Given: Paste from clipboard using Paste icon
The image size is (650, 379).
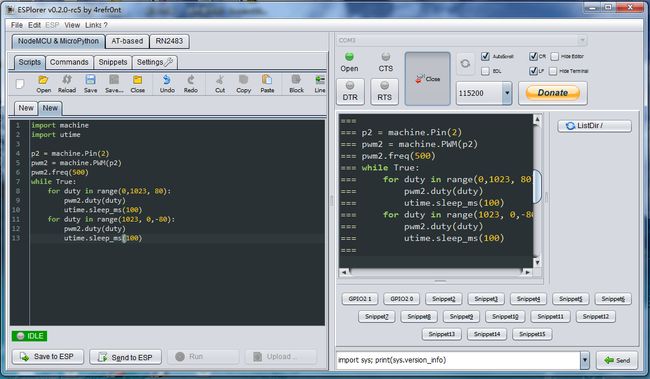Looking at the screenshot, I should coord(267,84).
